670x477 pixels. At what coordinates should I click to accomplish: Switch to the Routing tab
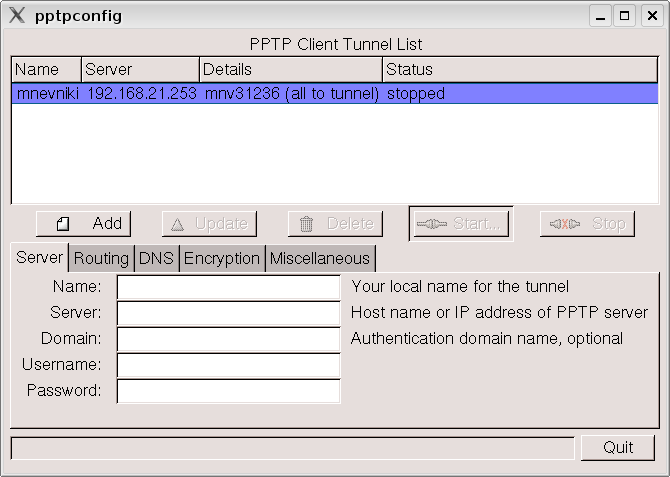tap(101, 258)
